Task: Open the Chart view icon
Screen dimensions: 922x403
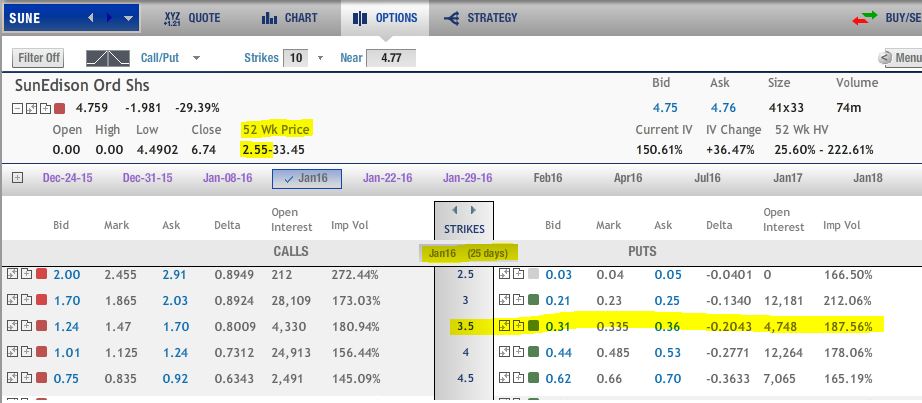Action: tap(269, 18)
